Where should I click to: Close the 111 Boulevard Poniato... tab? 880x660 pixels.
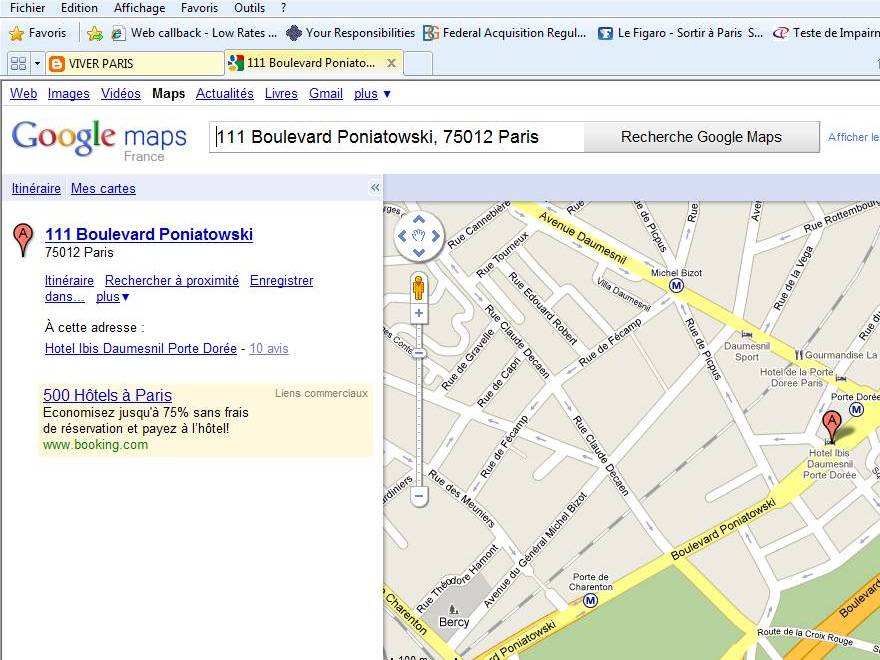coord(391,63)
